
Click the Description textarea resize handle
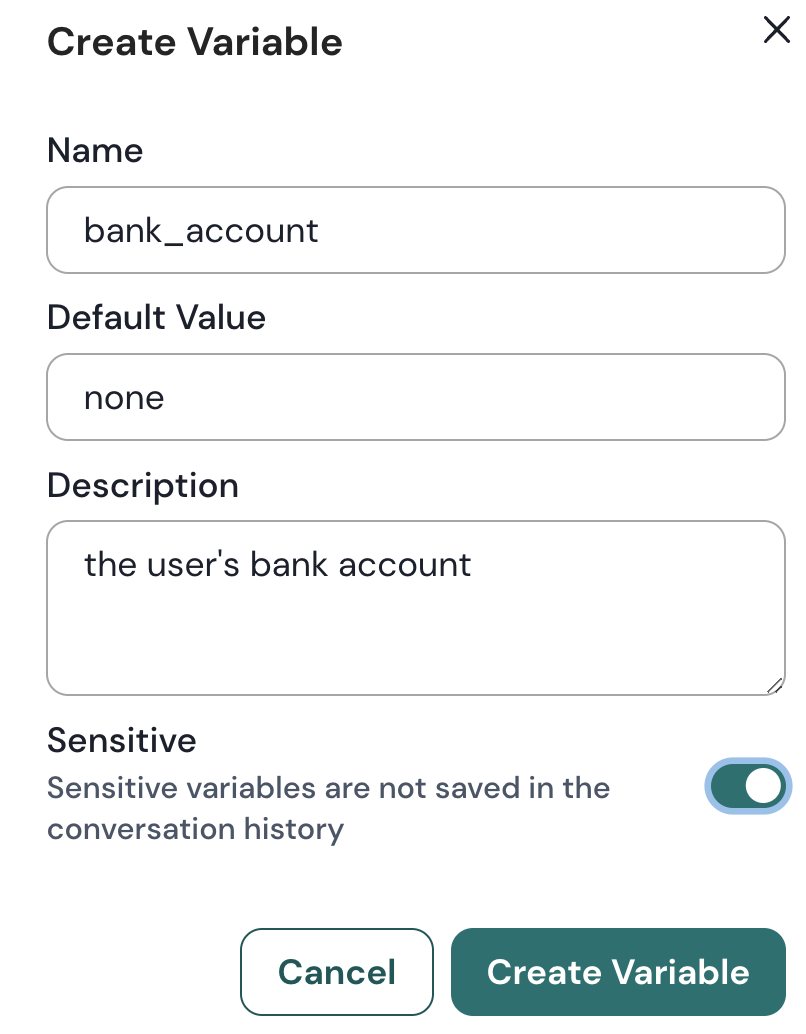point(774,685)
